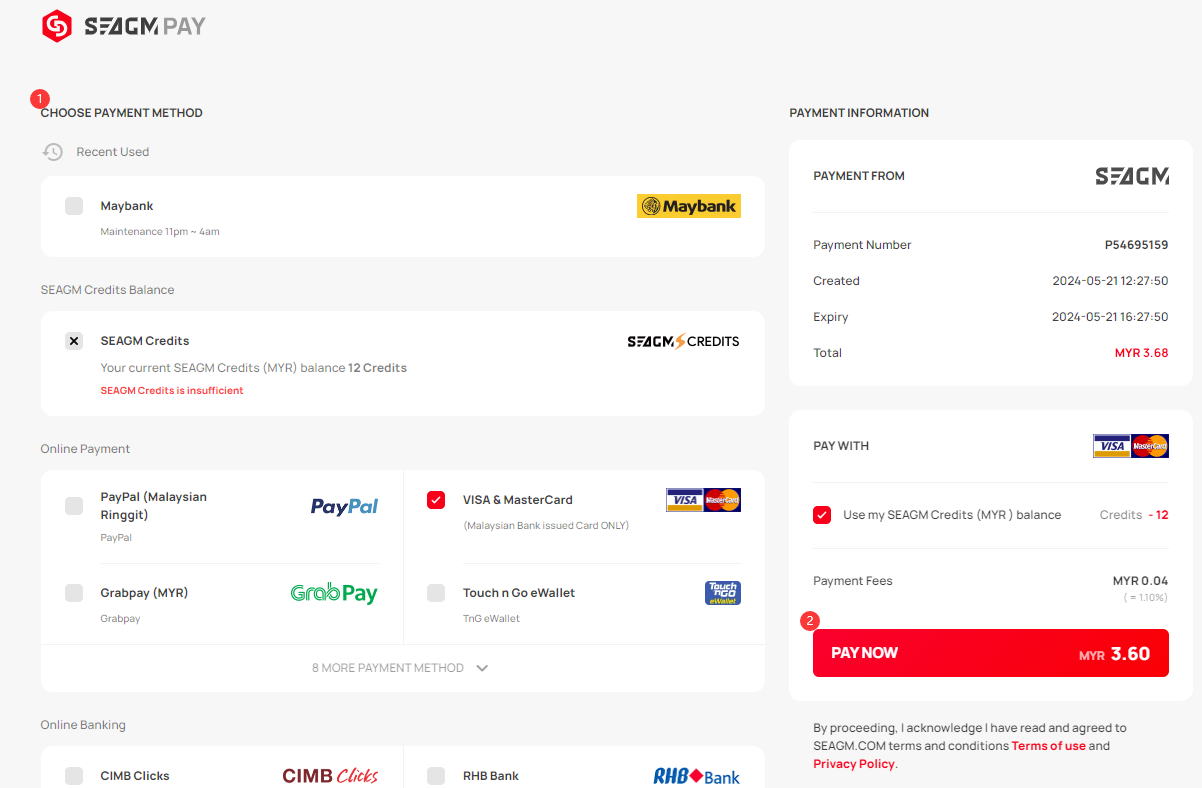Click the SEAGM Credits logo

pyautogui.click(x=683, y=341)
